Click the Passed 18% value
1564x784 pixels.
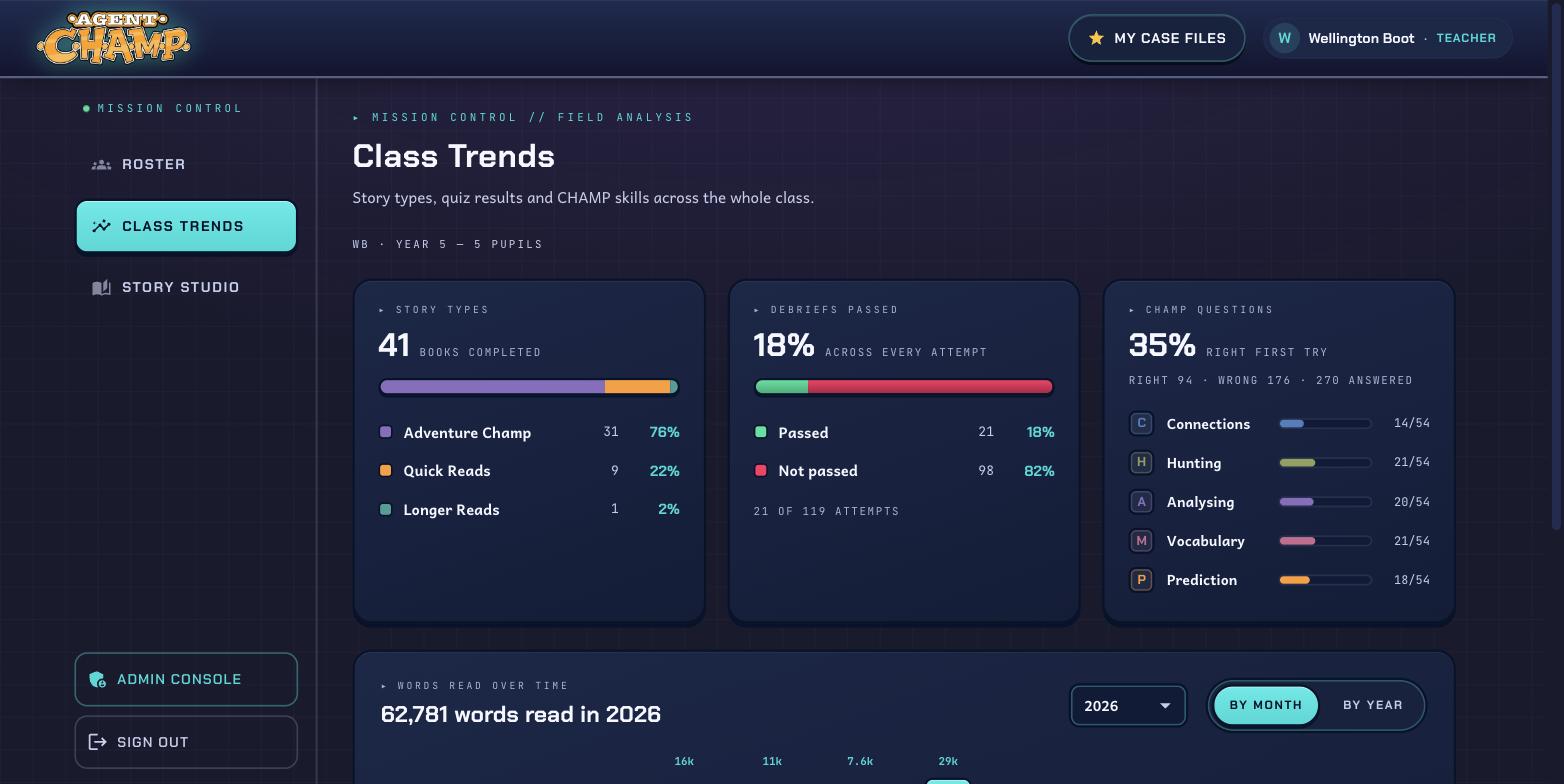1040,432
